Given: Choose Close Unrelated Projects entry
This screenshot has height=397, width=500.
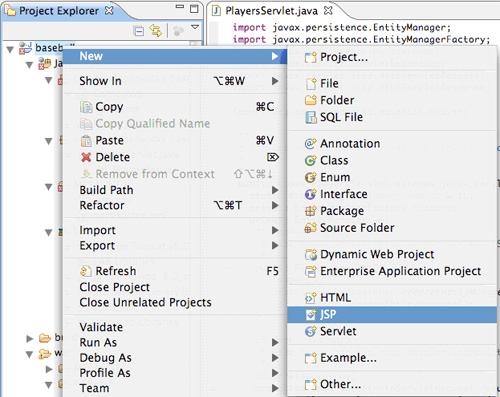Looking at the screenshot, I should (175, 302).
